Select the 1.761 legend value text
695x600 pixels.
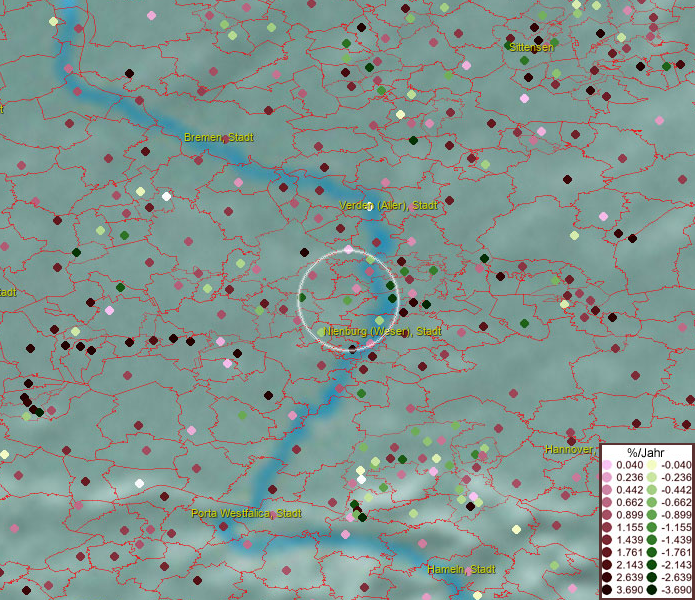(x=627, y=553)
